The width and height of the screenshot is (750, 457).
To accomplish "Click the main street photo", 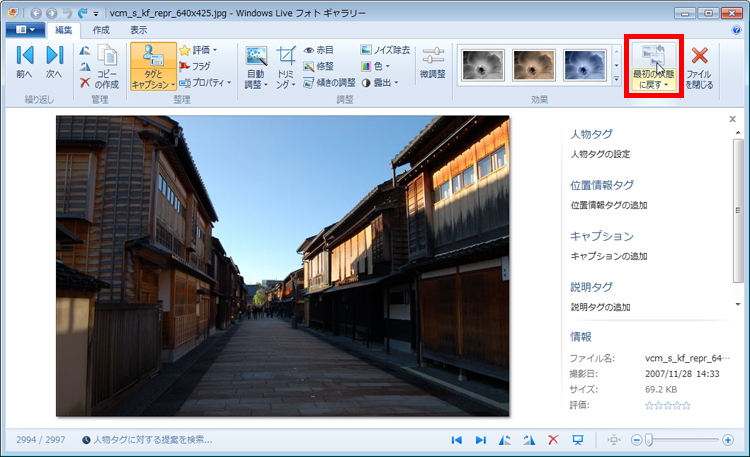I will 283,266.
